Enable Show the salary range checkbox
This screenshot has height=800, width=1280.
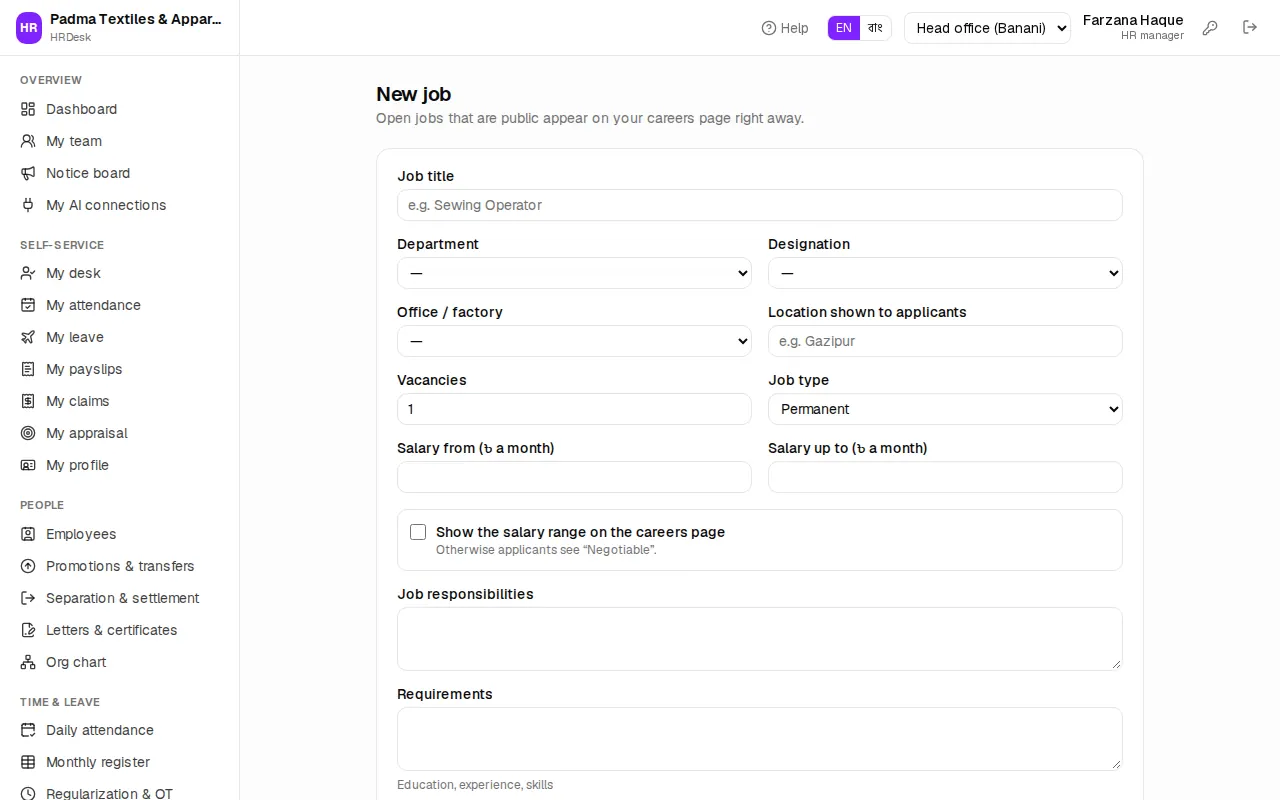click(x=418, y=532)
